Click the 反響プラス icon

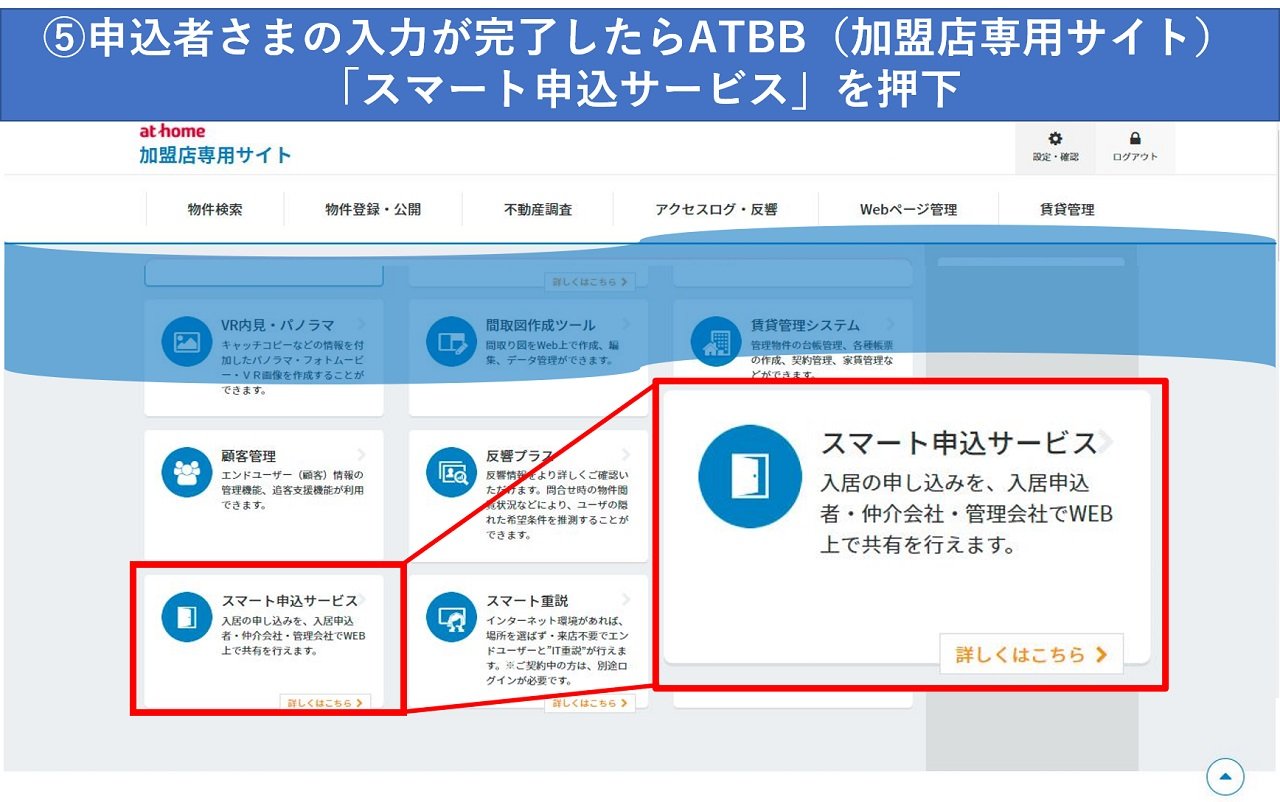coord(451,473)
